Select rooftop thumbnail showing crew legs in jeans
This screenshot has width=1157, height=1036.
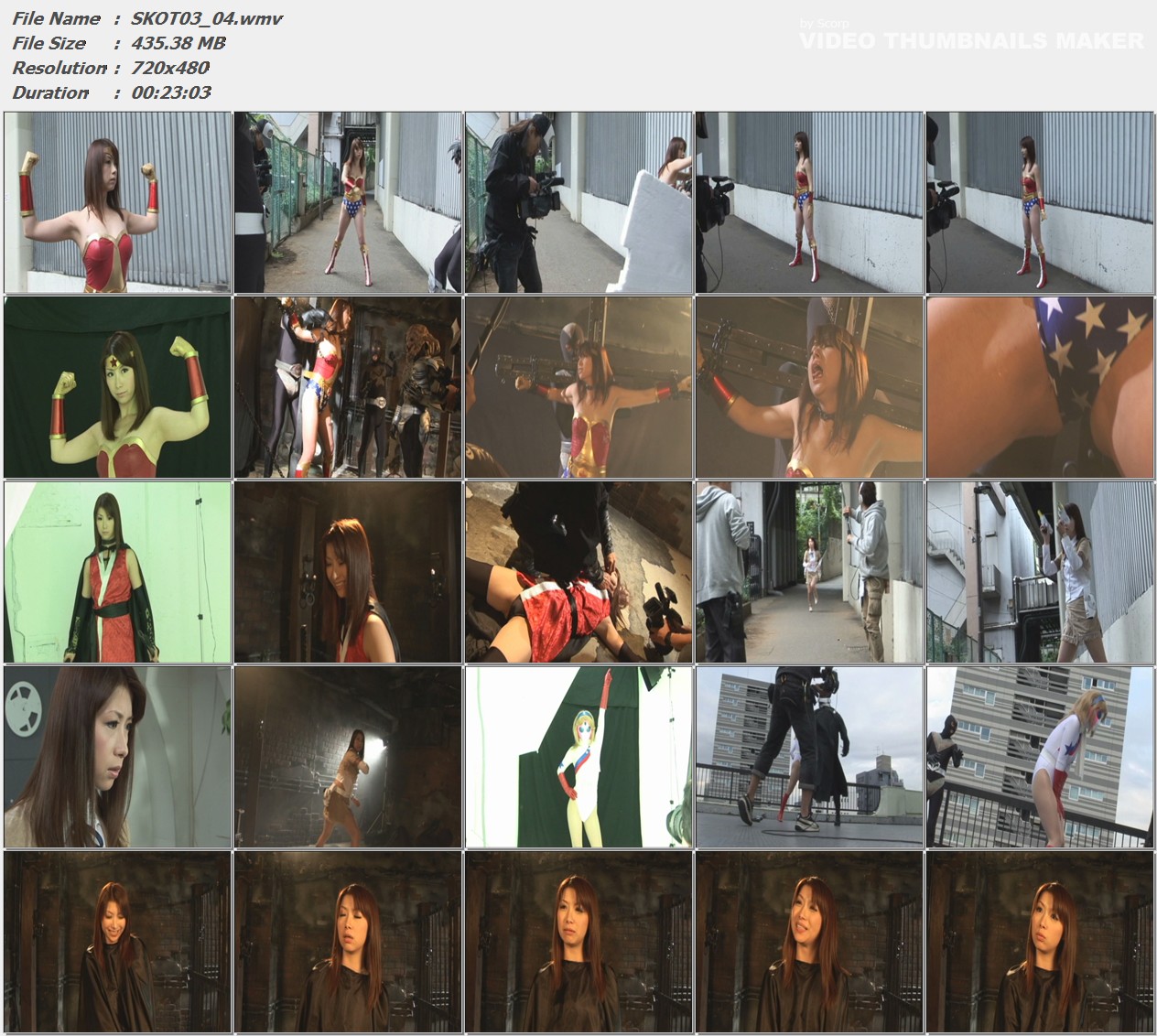click(810, 757)
